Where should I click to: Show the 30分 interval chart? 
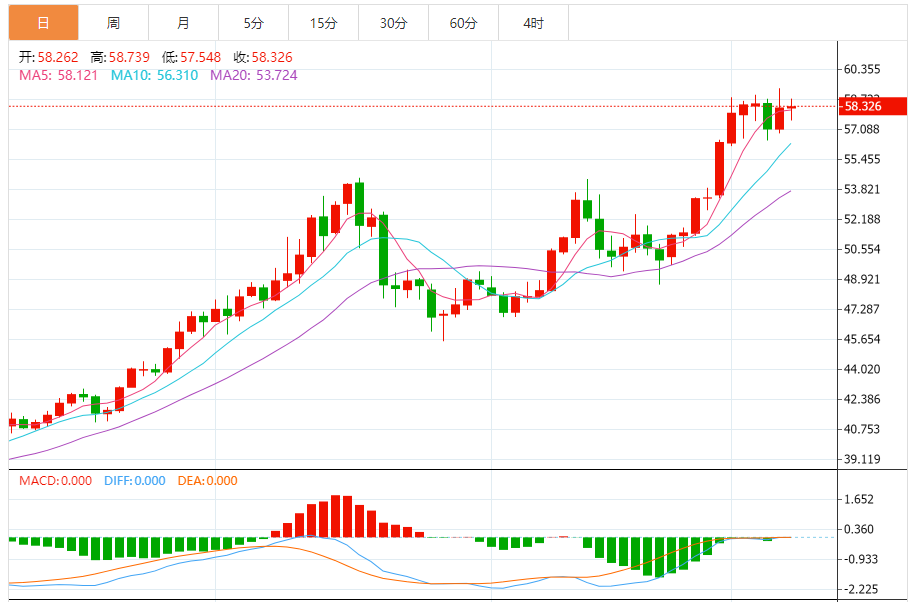393,22
